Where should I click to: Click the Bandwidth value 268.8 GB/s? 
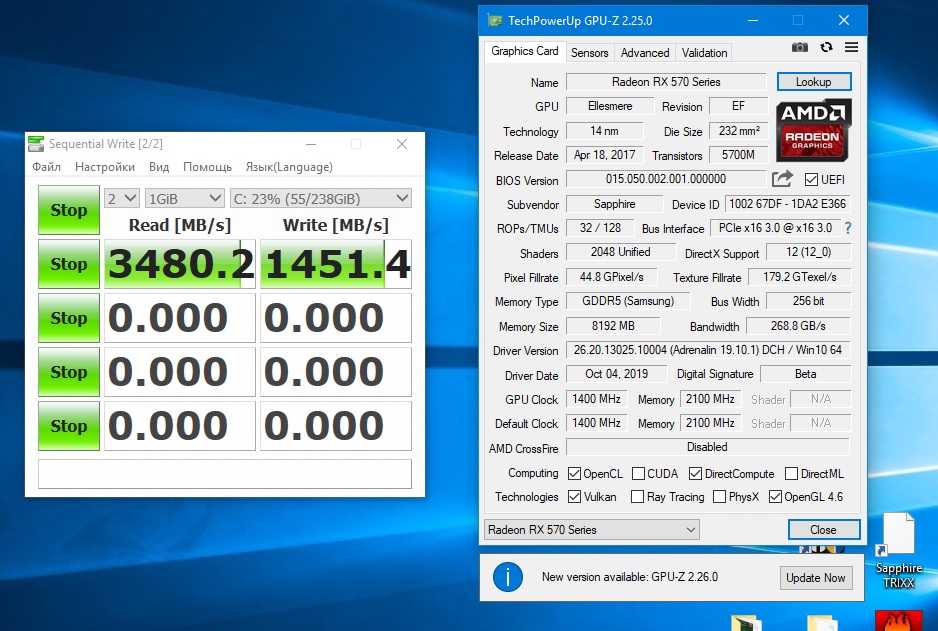[798, 326]
